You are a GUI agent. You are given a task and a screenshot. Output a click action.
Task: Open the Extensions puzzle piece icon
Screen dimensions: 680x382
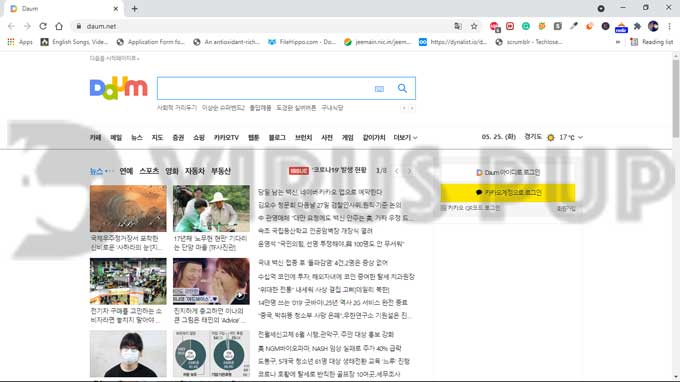637,26
